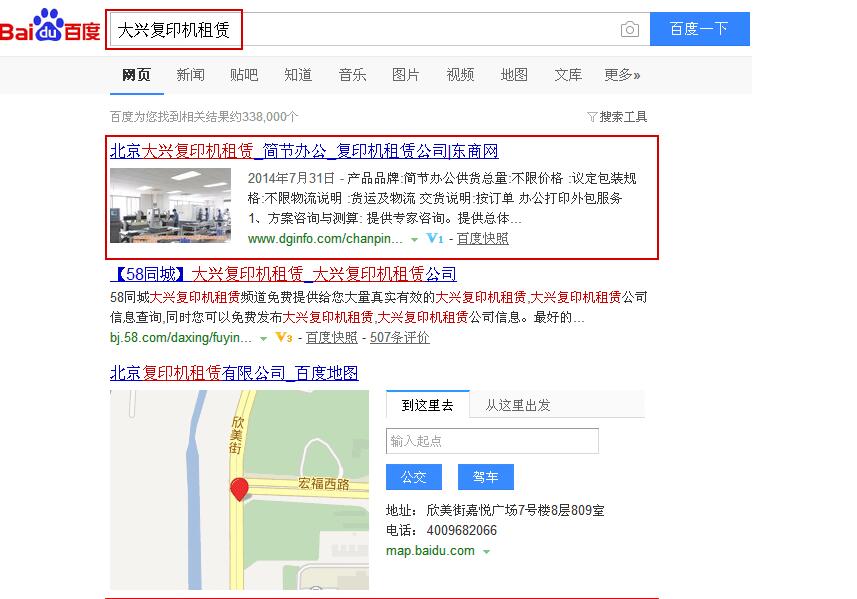Click the 输入起点 input field

click(x=492, y=441)
